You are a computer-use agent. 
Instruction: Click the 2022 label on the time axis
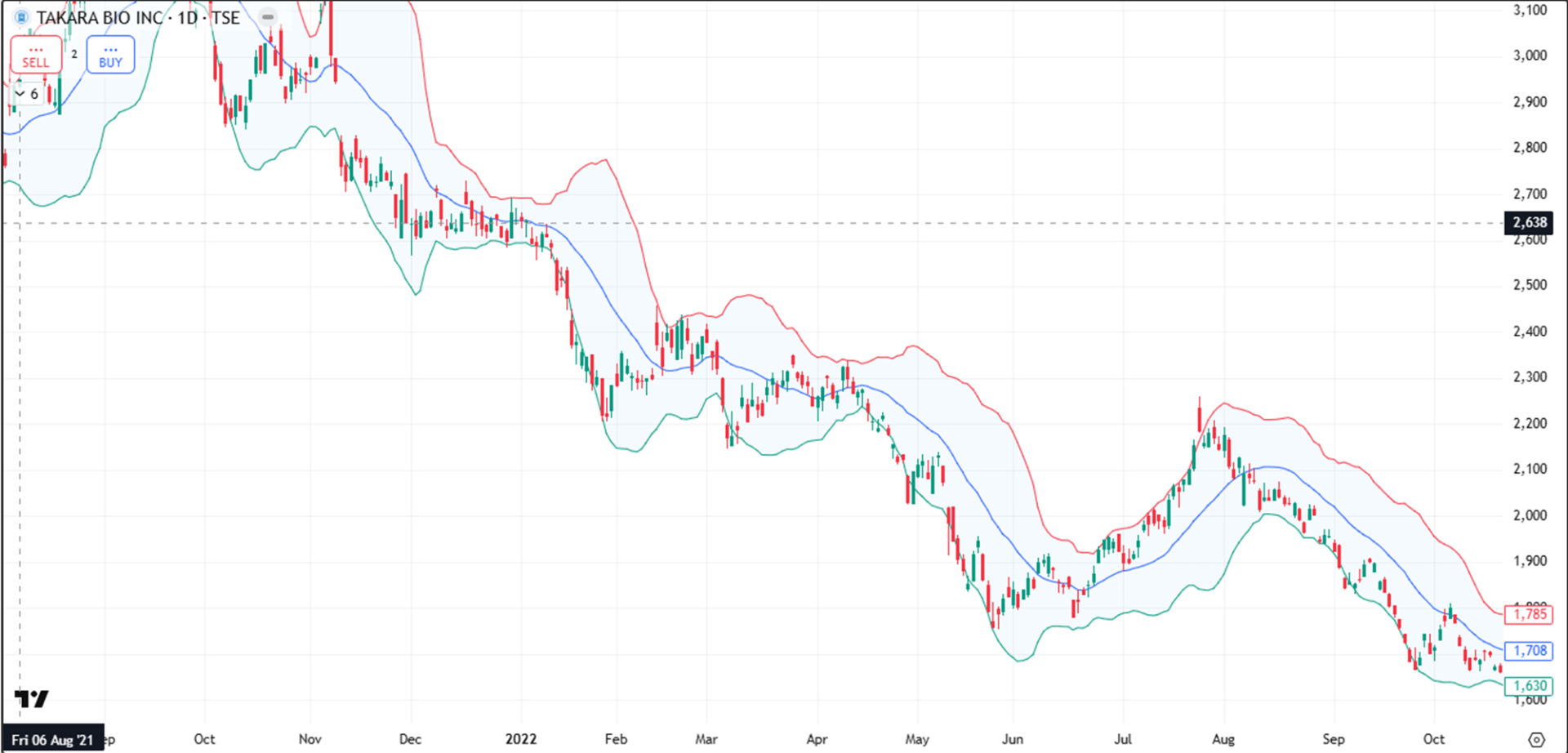[x=521, y=739]
